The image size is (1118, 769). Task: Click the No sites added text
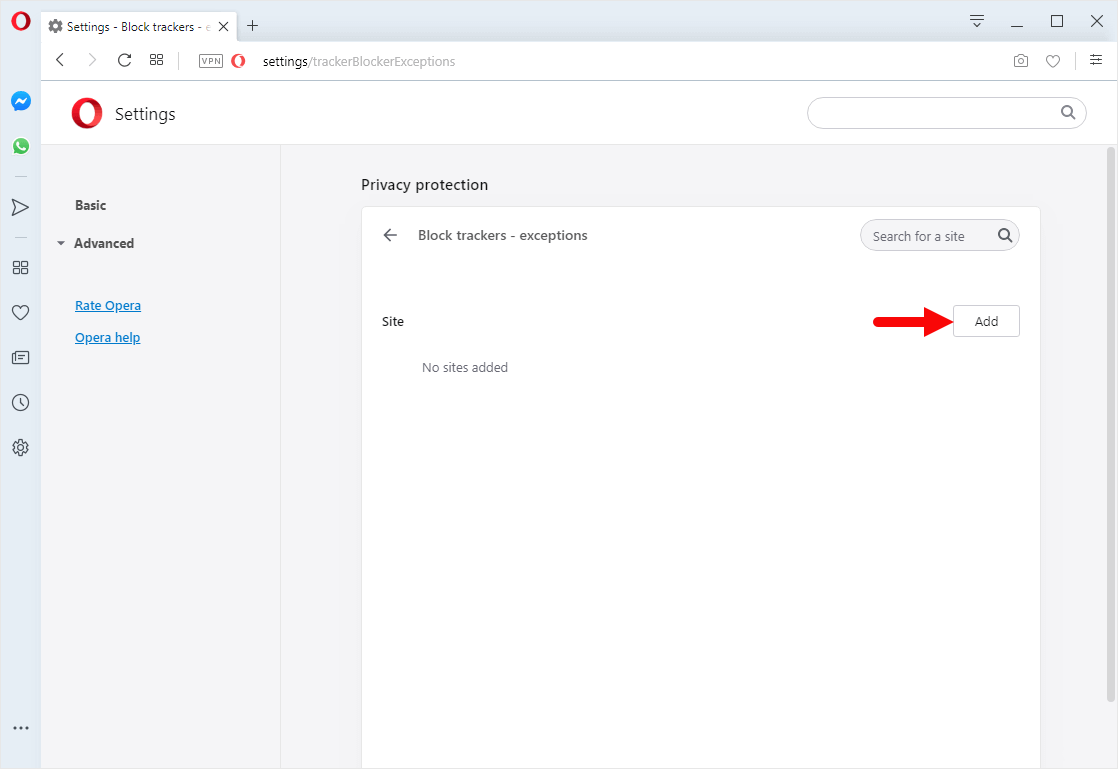465,368
